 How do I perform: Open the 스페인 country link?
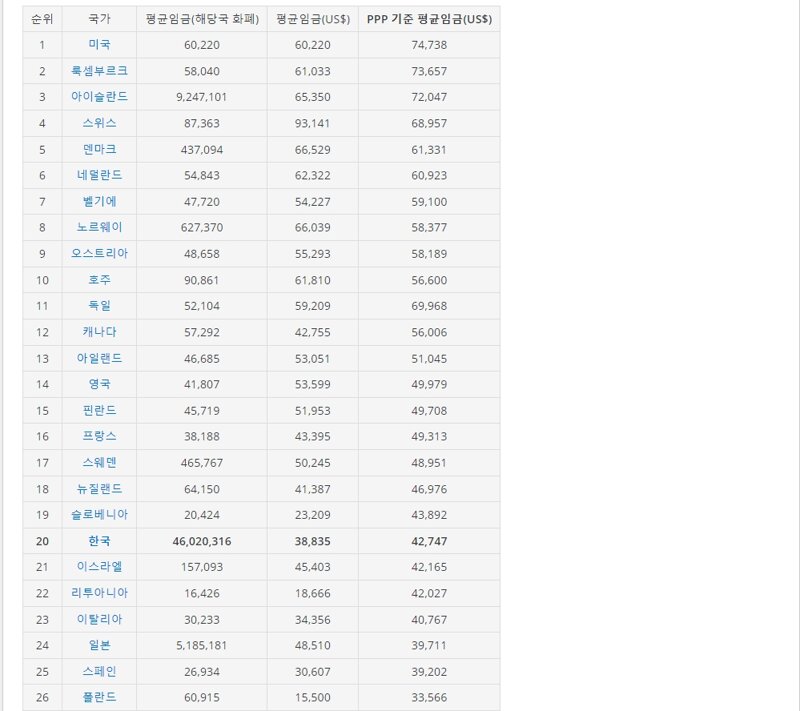(99, 672)
